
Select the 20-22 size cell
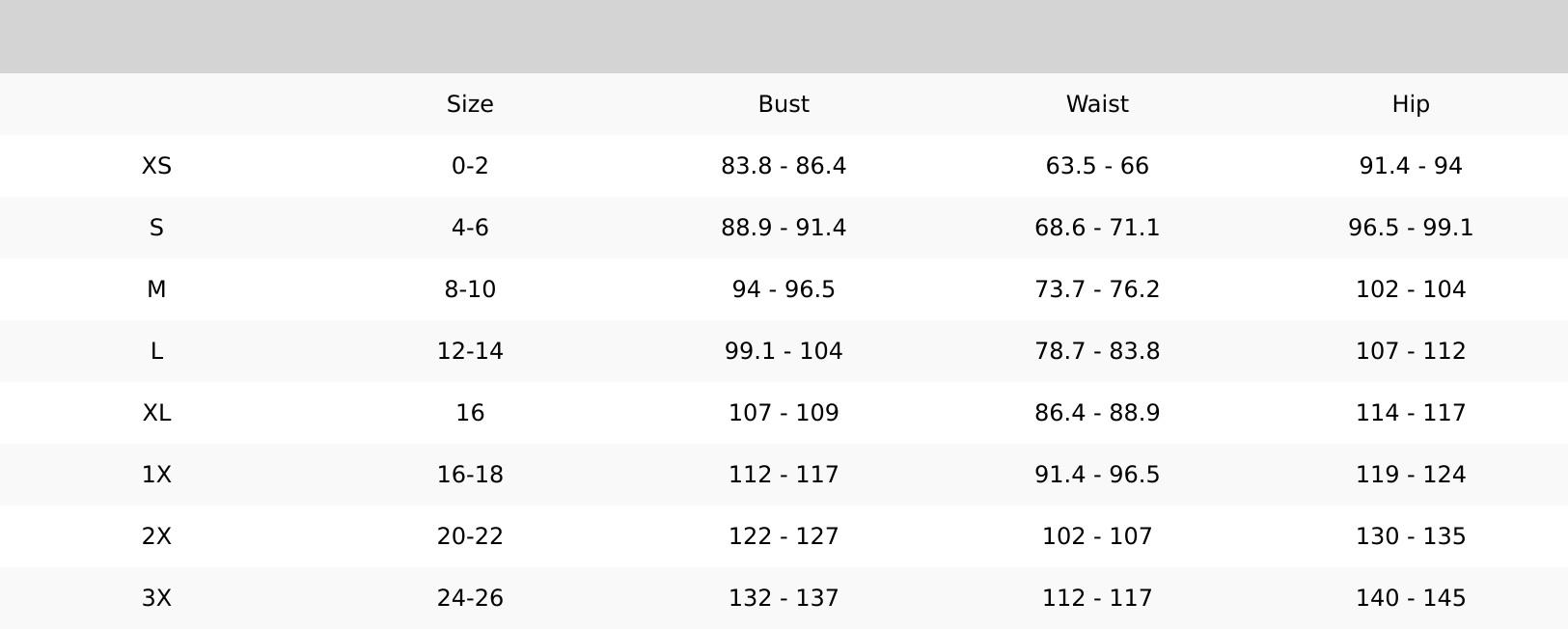(x=470, y=536)
